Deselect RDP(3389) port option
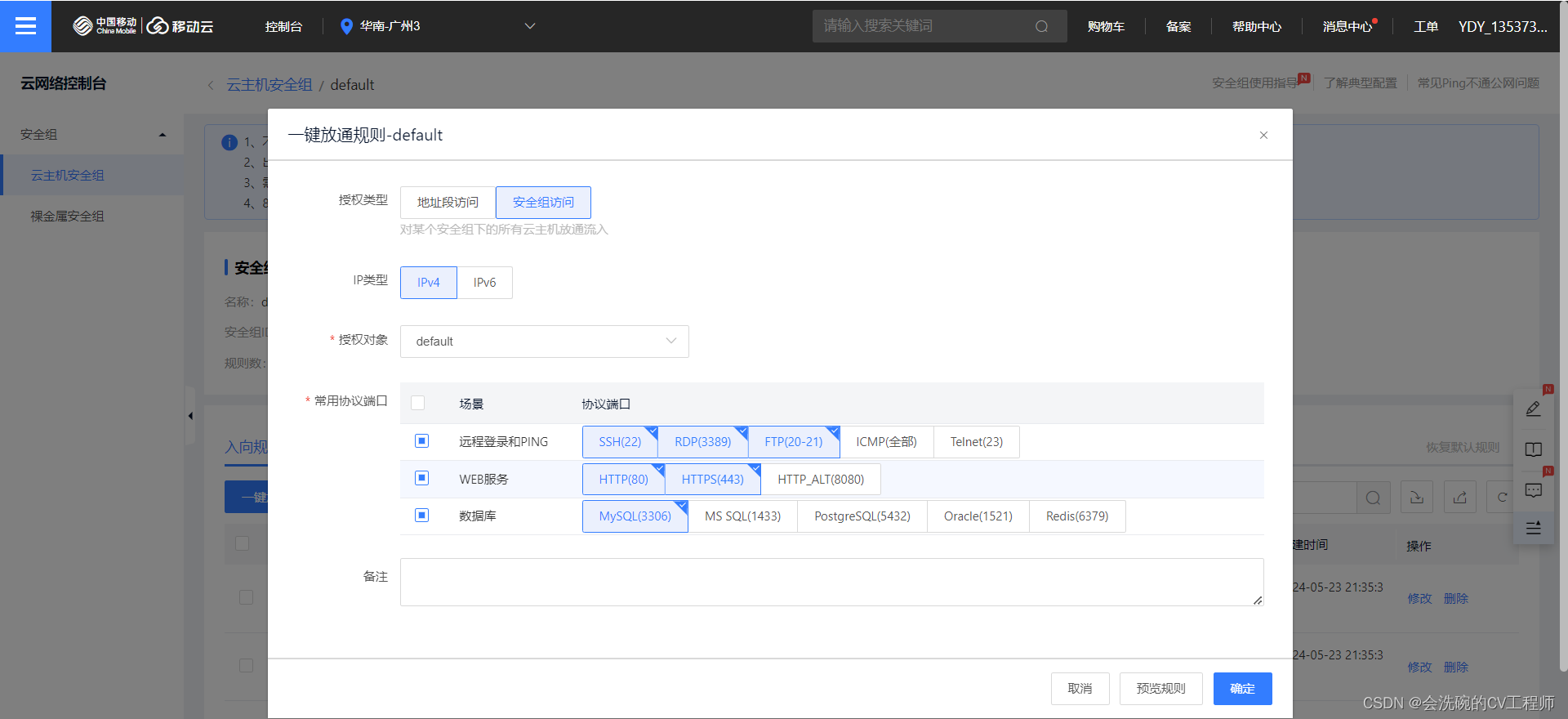 (703, 442)
